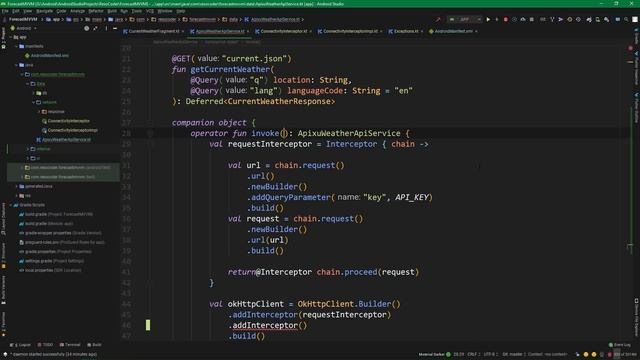Screen dimensions: 640x360
Task: Collapse the manifests folder in project tree
Action: tap(16, 47)
